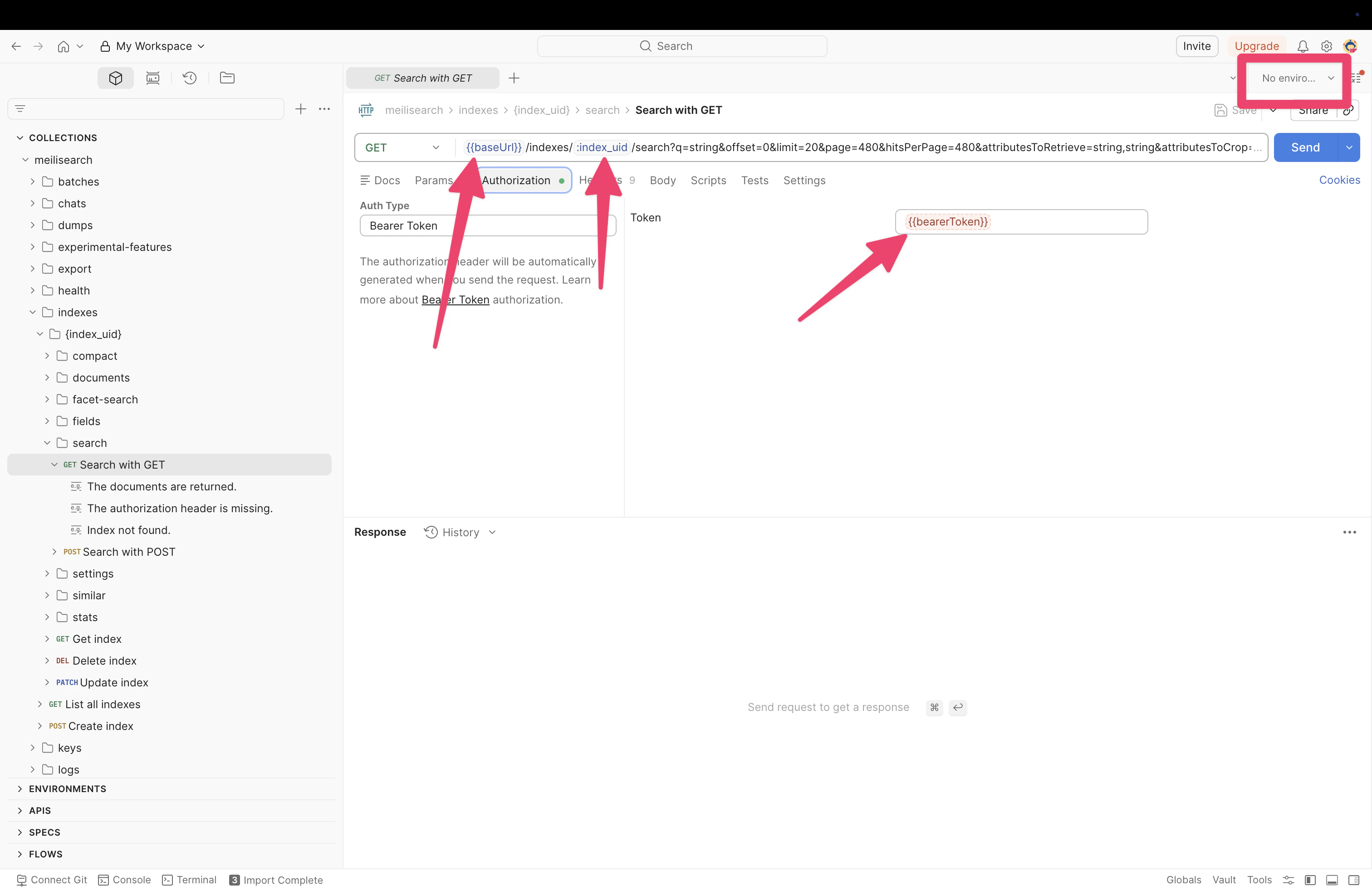This screenshot has width=1372, height=891.
Task: Click the Send button
Action: (1305, 147)
